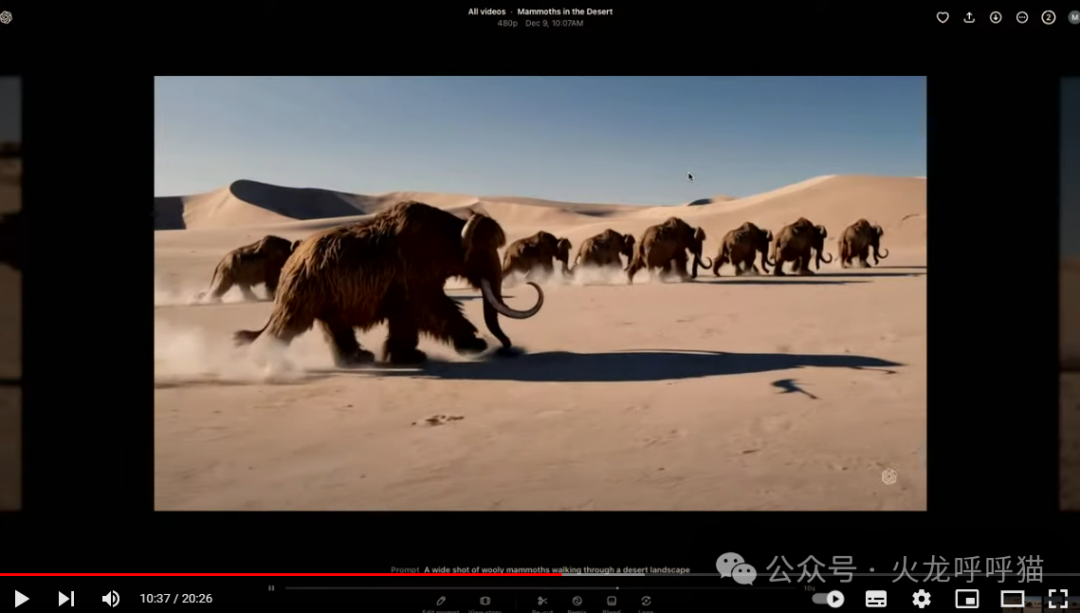This screenshot has height=613, width=1080.
Task: Toggle subtitles/closed captions
Action: 875,599
